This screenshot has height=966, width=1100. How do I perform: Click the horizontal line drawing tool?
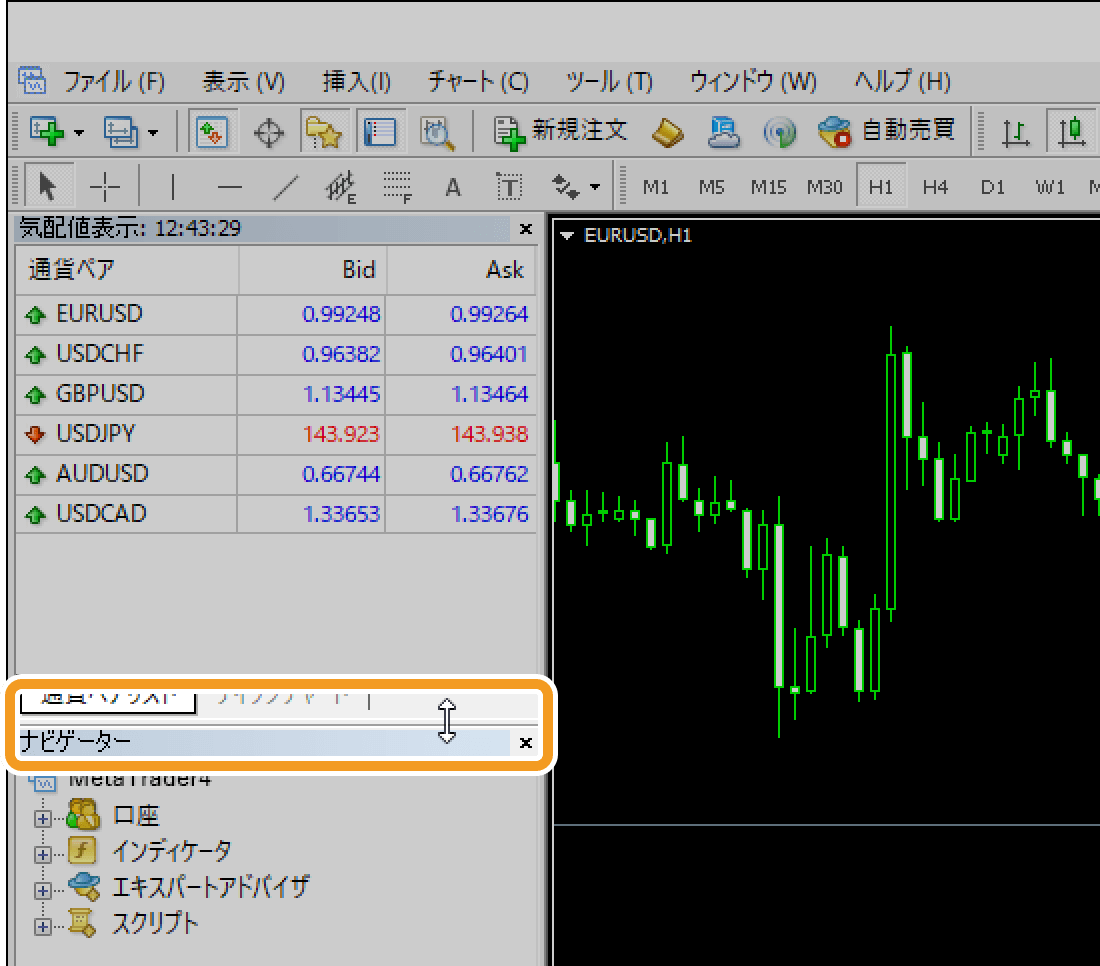tap(230, 186)
